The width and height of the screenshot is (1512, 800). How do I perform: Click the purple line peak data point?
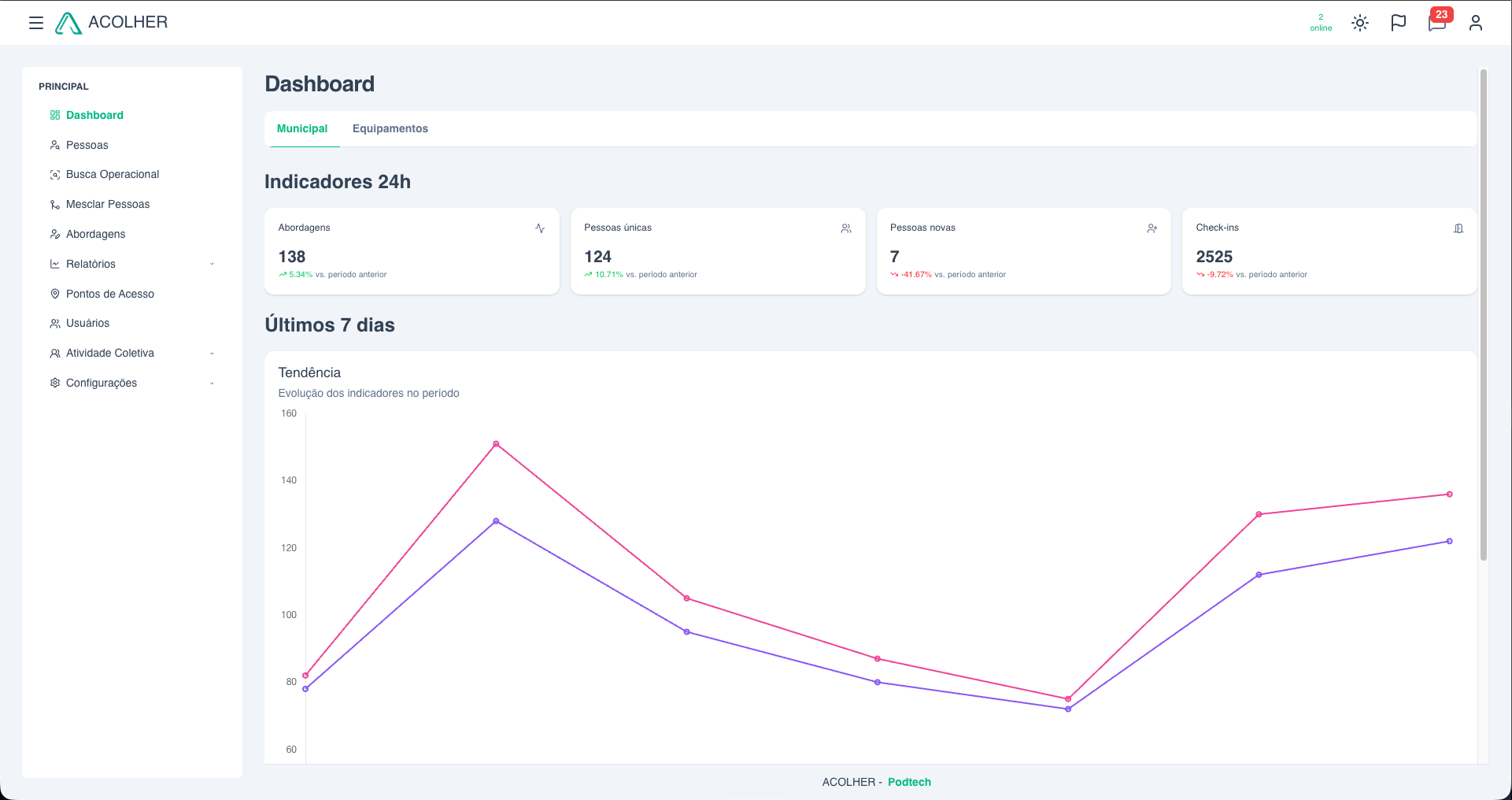[x=496, y=521]
